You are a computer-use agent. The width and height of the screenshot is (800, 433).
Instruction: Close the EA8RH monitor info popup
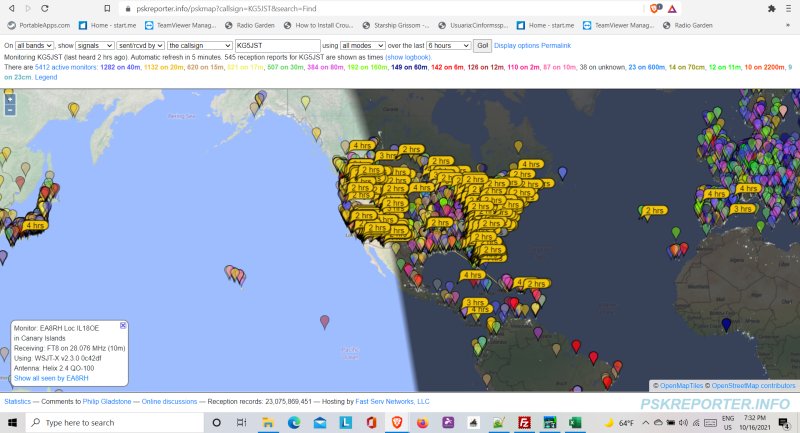pyautogui.click(x=123, y=325)
